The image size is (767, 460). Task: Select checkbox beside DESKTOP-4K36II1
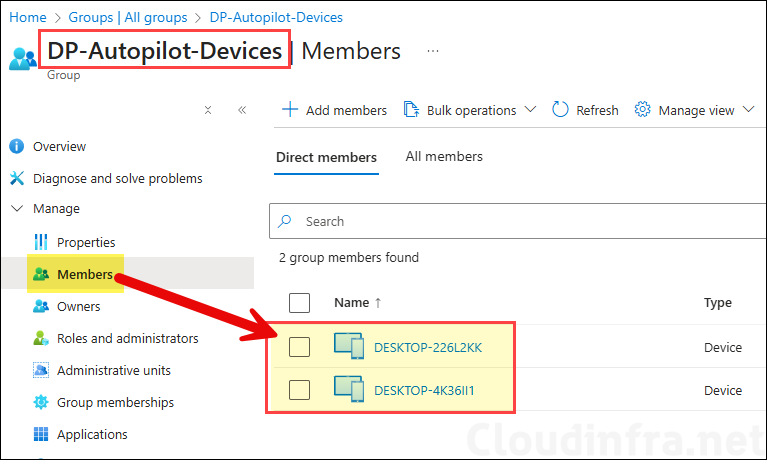point(299,389)
